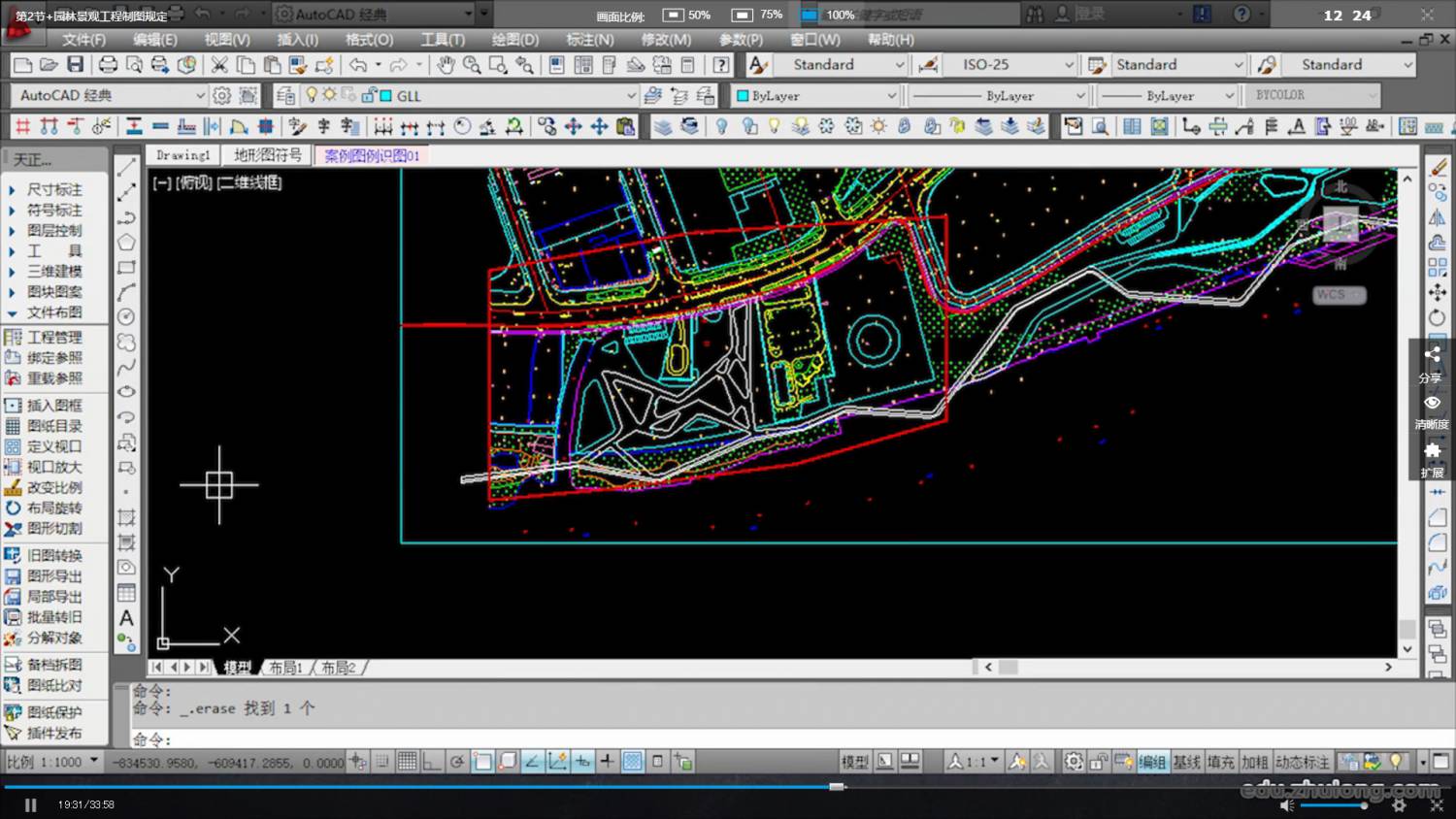Select the 75% screen ratio option

pos(758,15)
